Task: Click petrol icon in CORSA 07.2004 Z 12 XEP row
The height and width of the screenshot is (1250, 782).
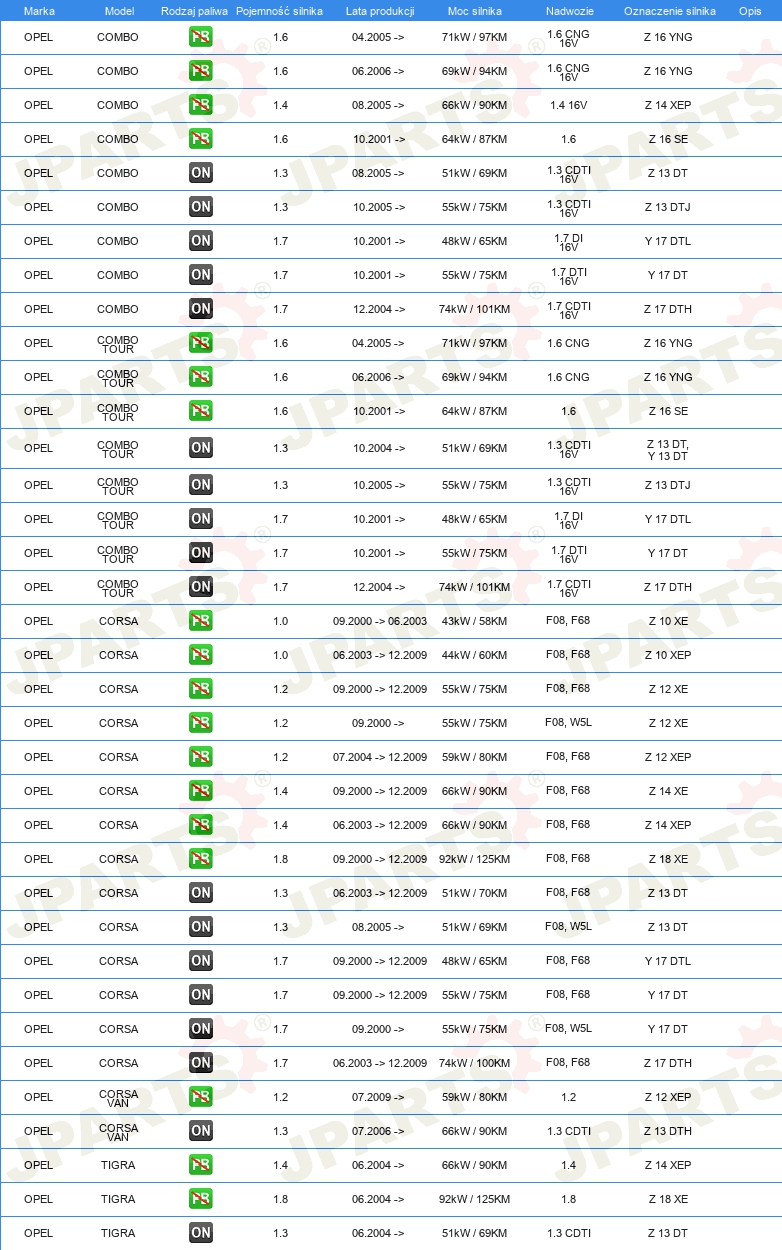Action: [x=200, y=757]
